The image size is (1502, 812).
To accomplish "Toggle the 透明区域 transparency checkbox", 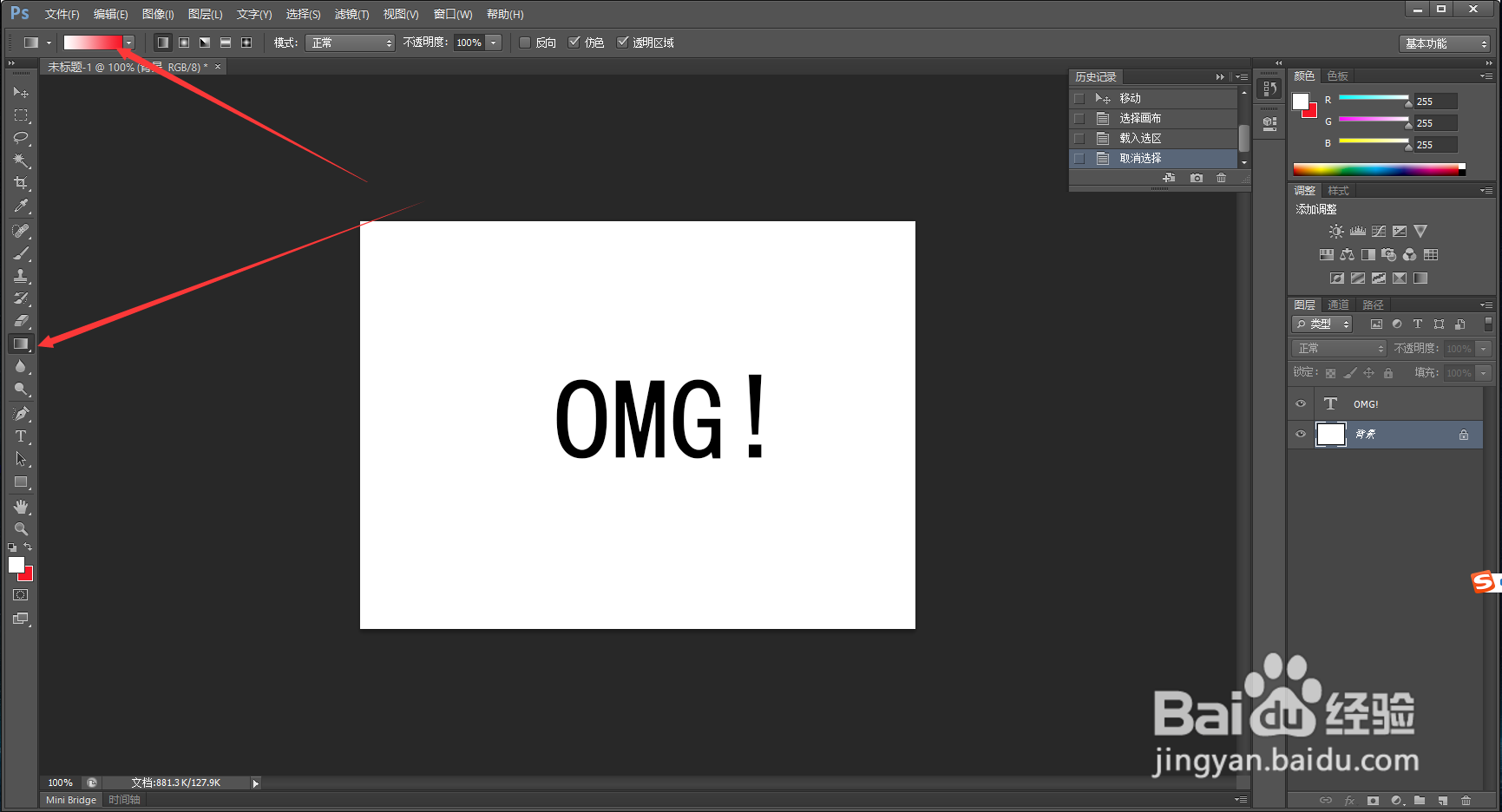I will tap(622, 43).
